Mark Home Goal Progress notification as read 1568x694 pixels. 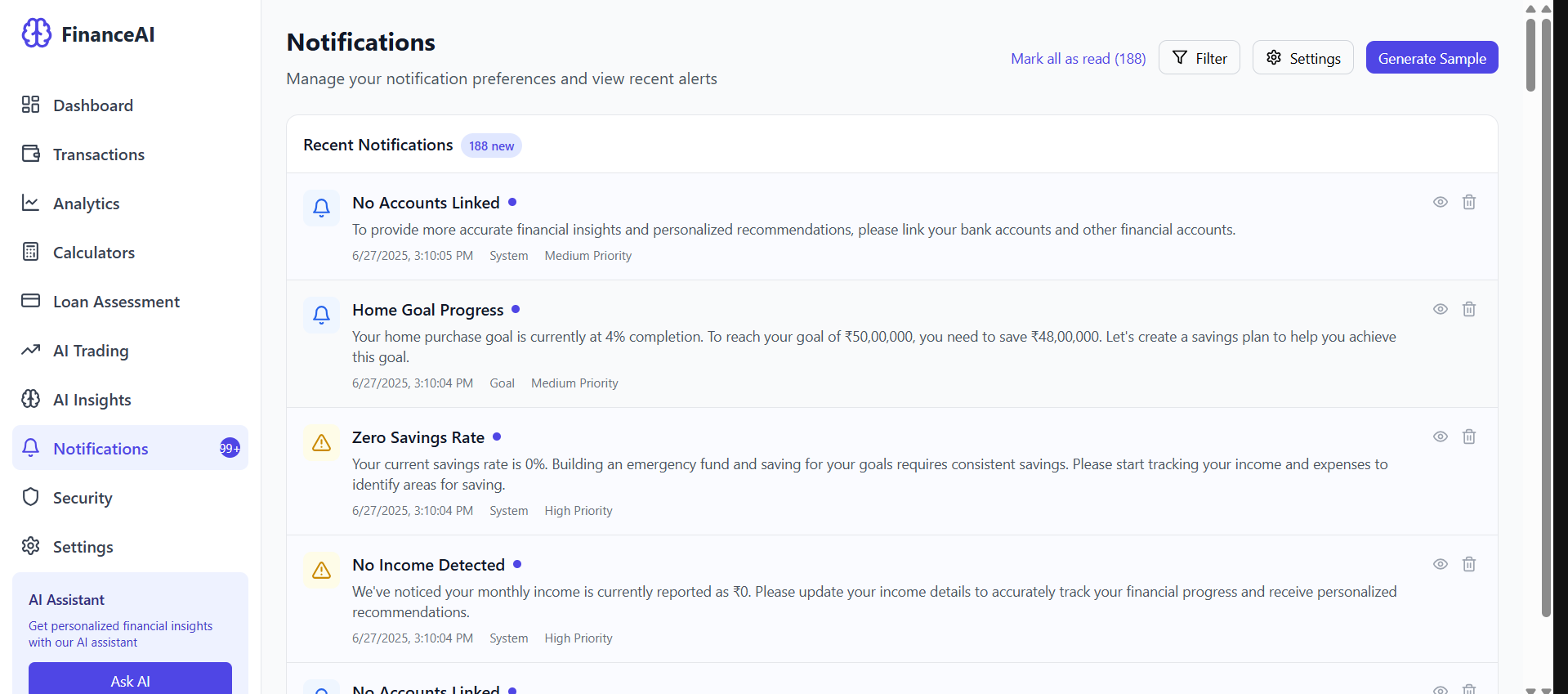(x=1441, y=309)
